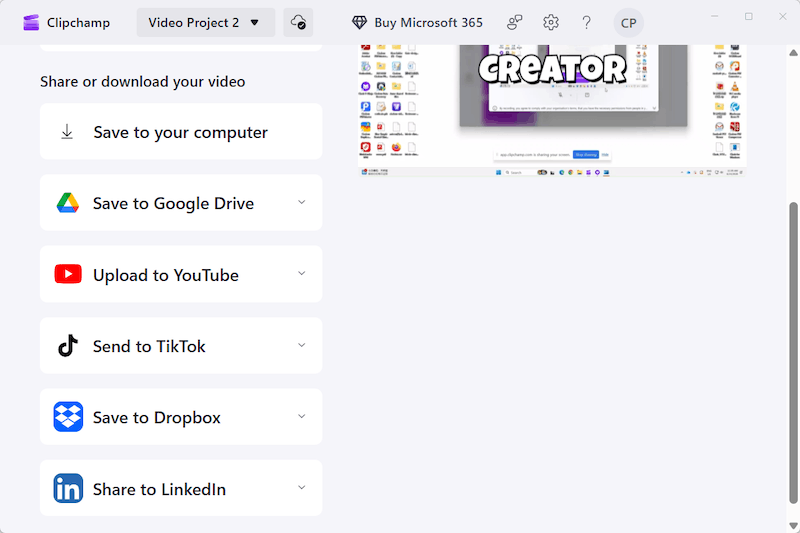Open settings via the gear icon
The image size is (800, 533).
[551, 22]
